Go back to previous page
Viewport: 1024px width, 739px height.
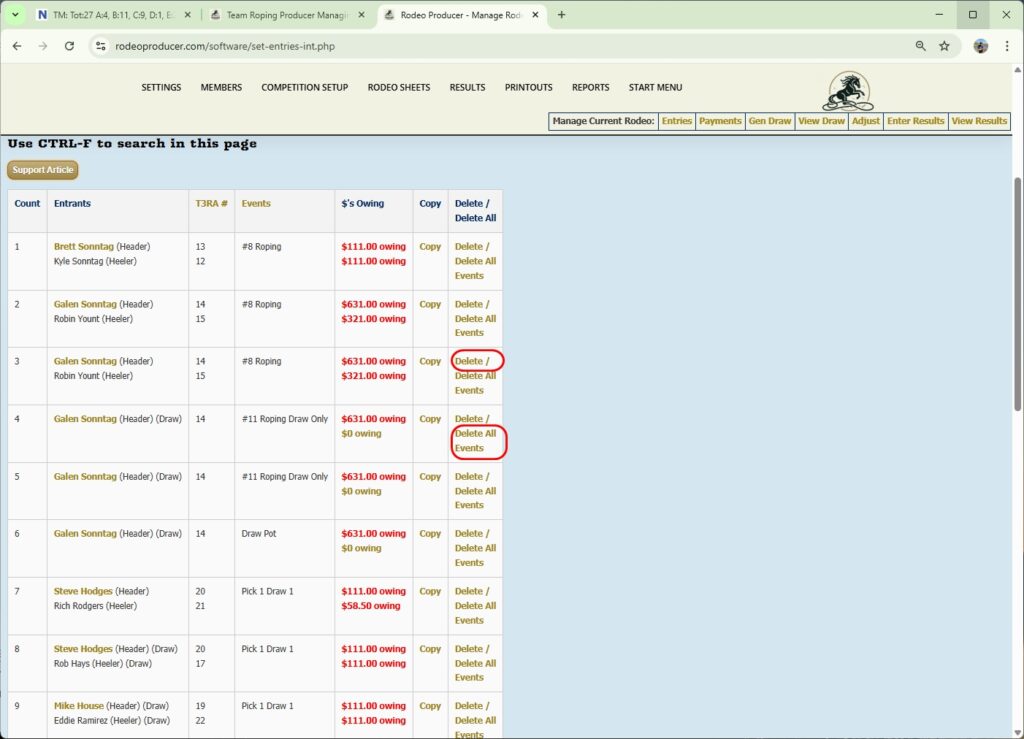[17, 46]
